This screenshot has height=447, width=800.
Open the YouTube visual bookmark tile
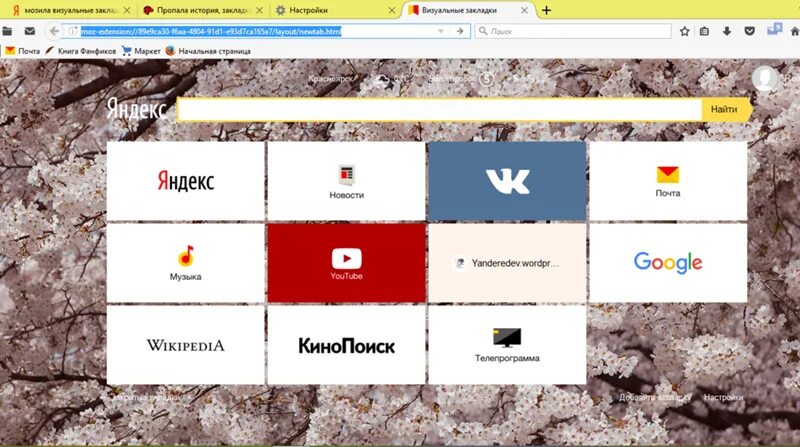click(346, 263)
